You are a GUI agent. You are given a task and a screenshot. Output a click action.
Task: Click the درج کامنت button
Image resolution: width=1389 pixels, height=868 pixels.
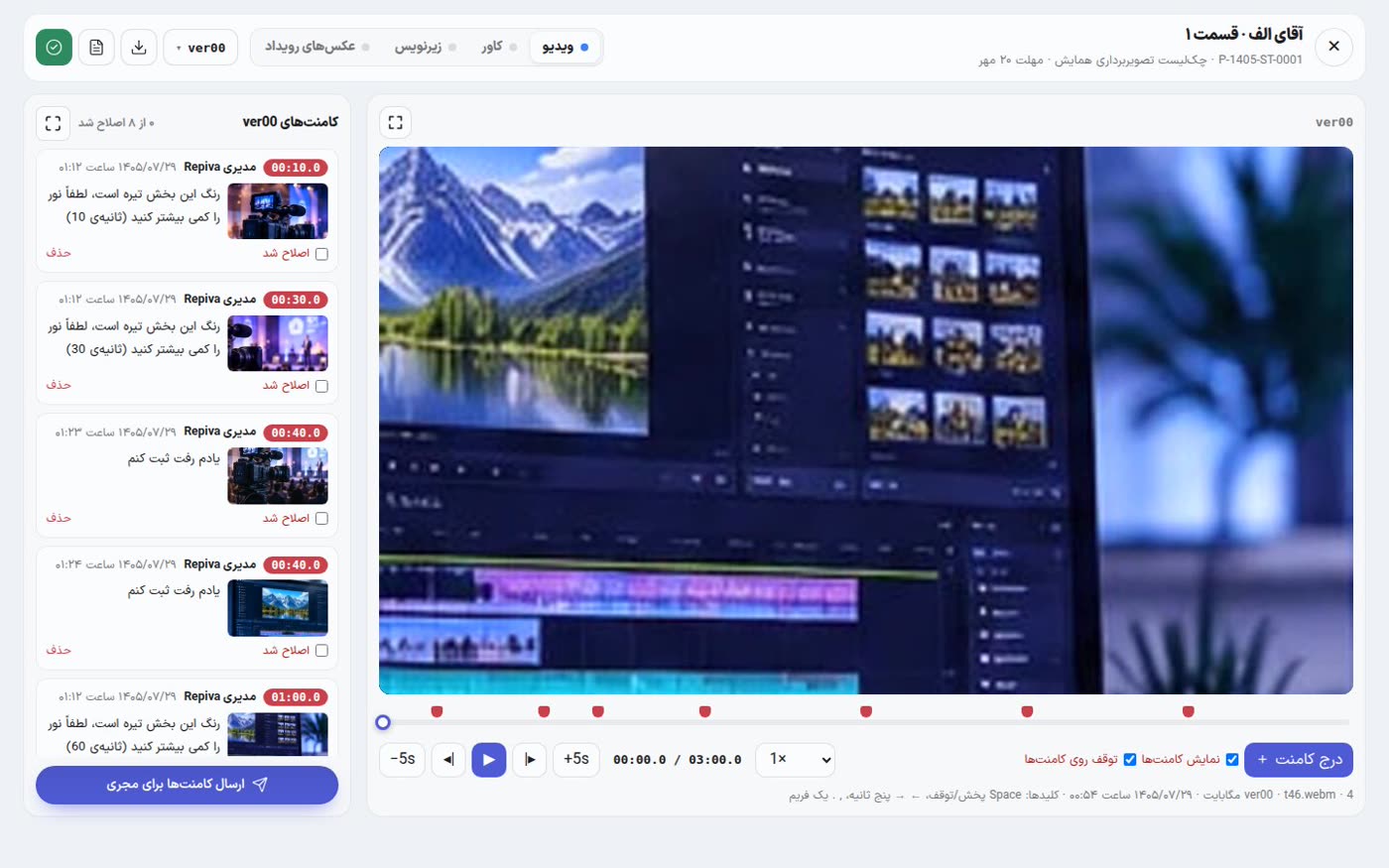click(x=1299, y=760)
